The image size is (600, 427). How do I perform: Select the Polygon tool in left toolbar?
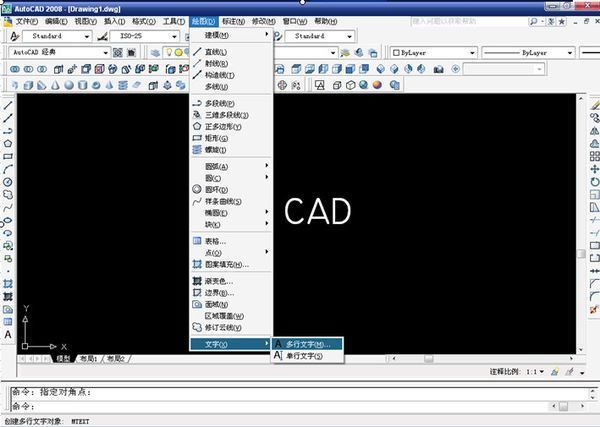pyautogui.click(x=8, y=143)
